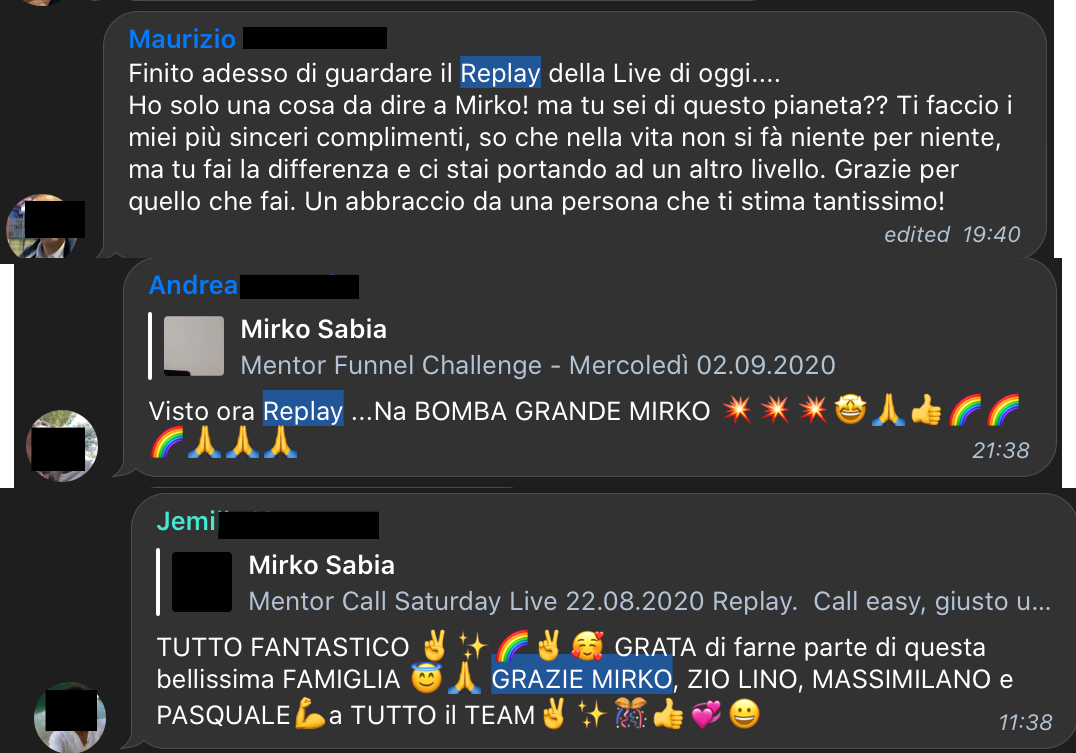The height and width of the screenshot is (753, 1076).
Task: Select highlighted GRAZIE MIRKO text
Action: 582,678
